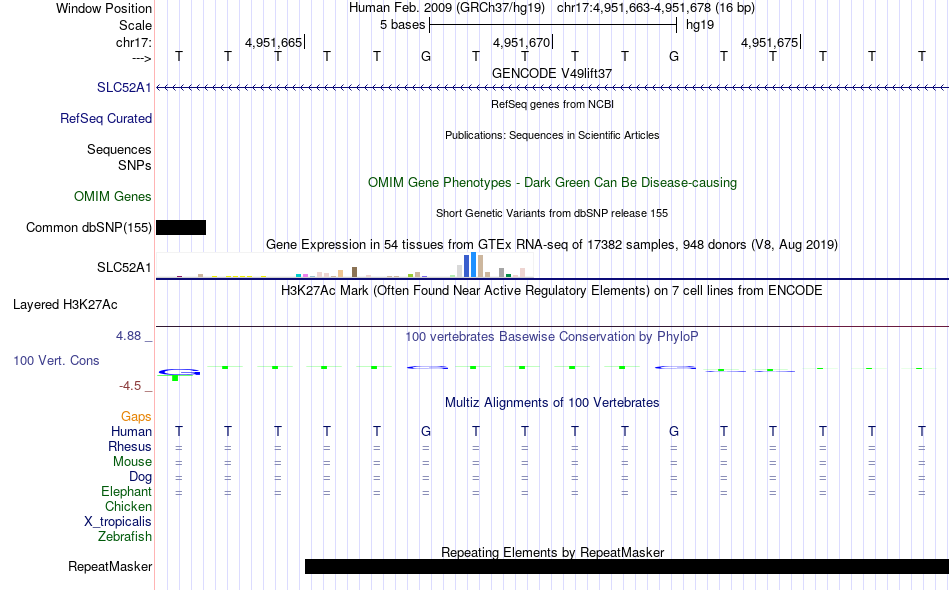Click the Layered H3K27Ac track label
This screenshot has width=950, height=590.
click(65, 304)
